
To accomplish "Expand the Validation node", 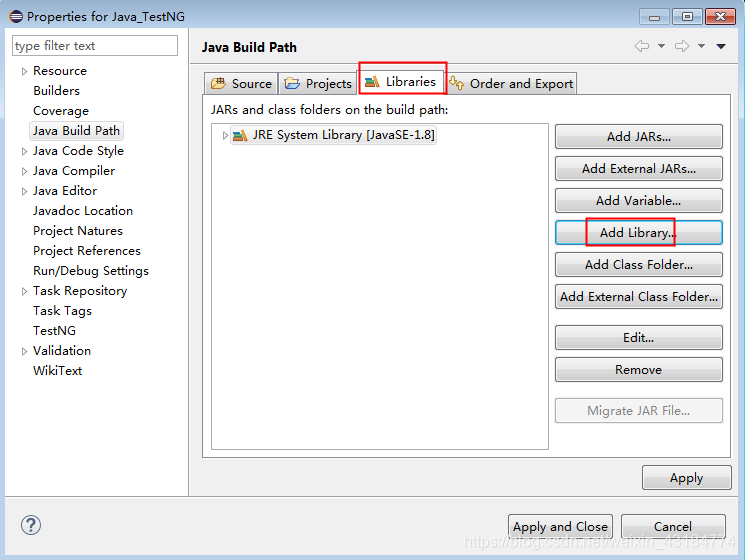I will [x=24, y=351].
